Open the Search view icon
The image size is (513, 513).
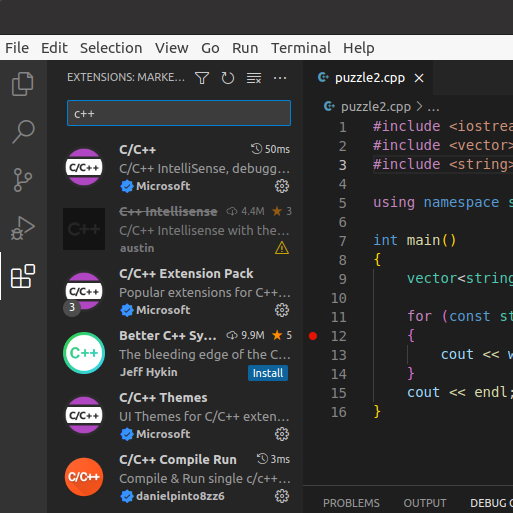click(x=23, y=132)
